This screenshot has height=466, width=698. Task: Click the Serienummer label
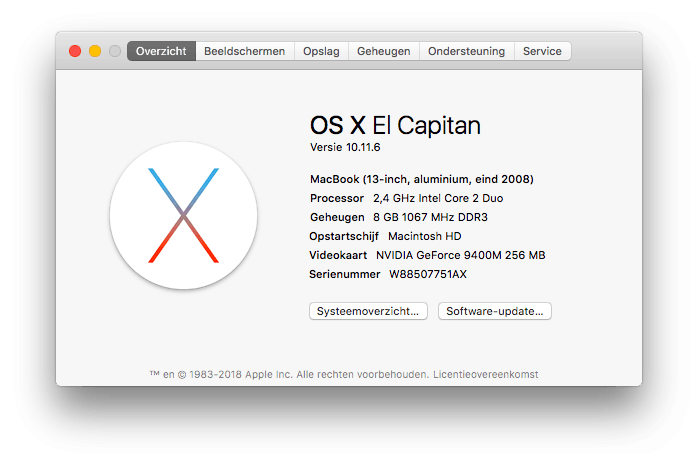pos(345,274)
